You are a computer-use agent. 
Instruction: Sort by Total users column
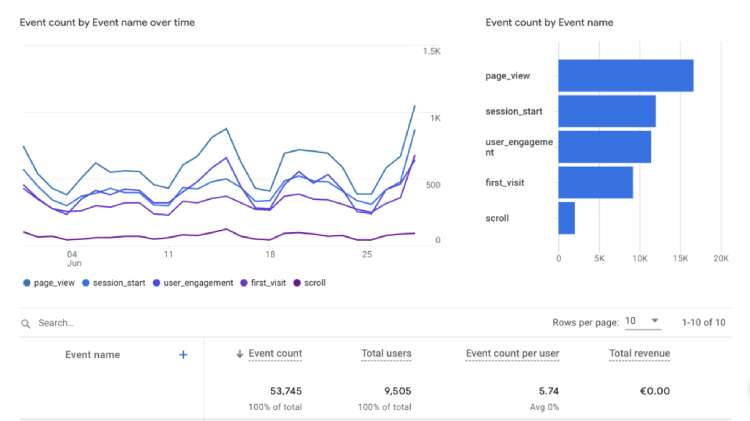(386, 354)
